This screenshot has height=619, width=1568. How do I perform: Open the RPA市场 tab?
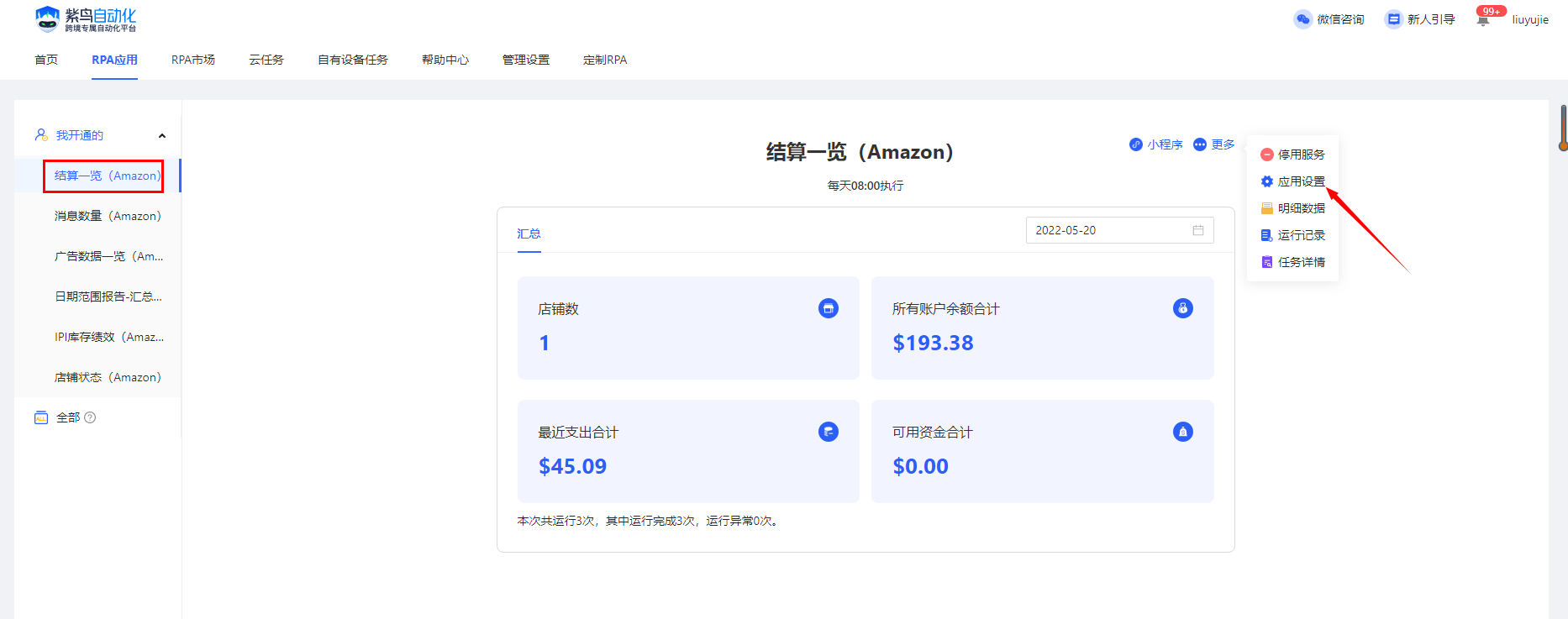[193, 60]
